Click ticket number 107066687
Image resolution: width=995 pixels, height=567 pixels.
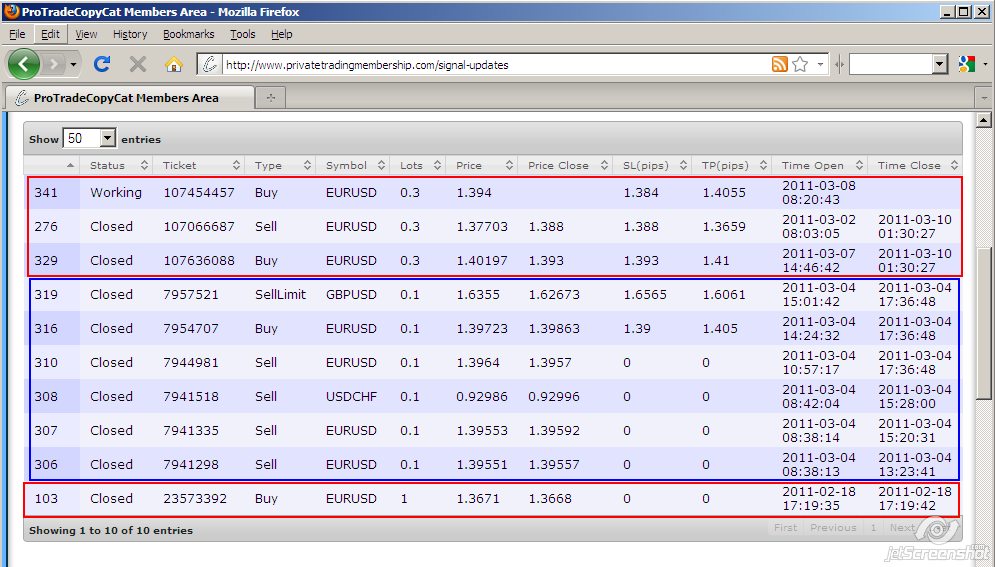click(x=199, y=226)
